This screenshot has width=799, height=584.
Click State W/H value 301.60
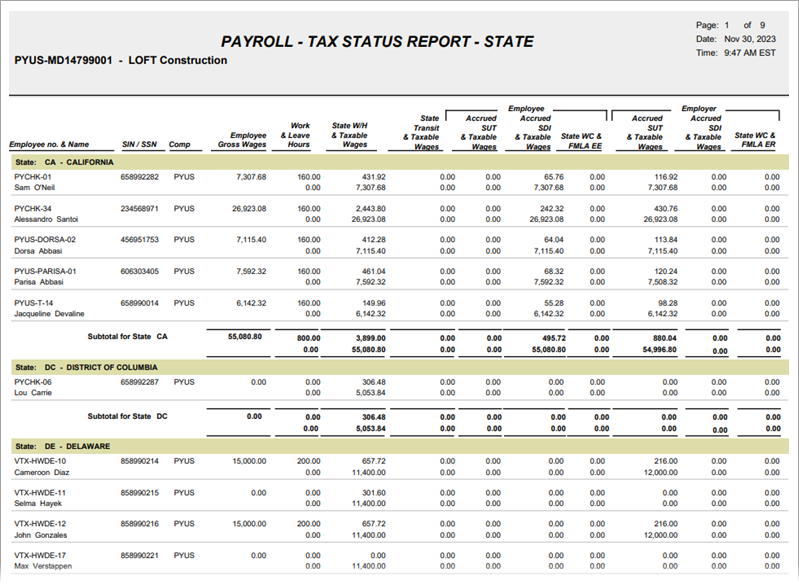(374, 493)
